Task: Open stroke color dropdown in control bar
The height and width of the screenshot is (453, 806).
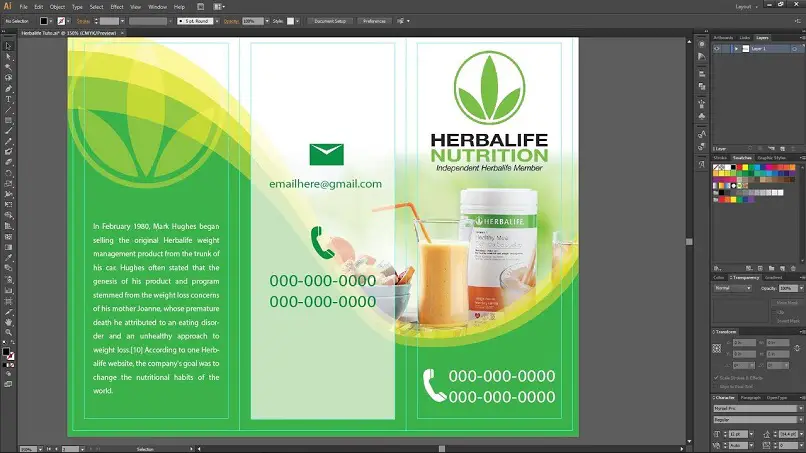Action: click(x=68, y=21)
